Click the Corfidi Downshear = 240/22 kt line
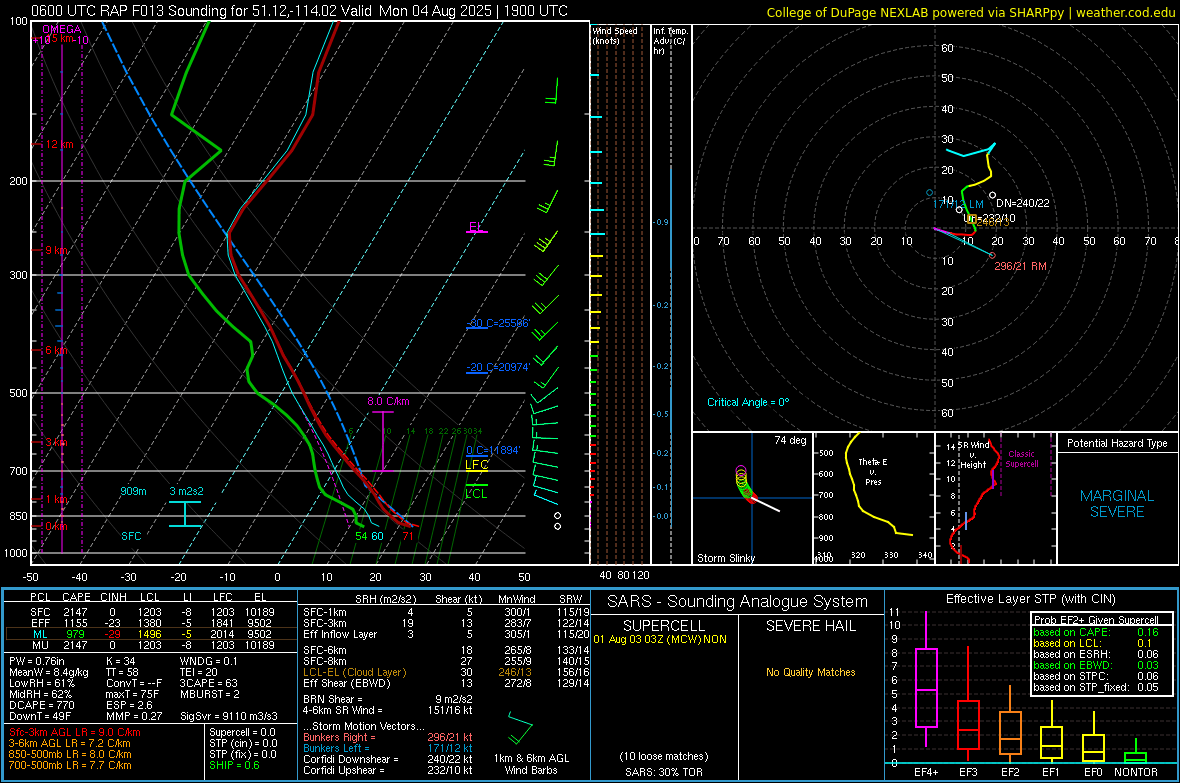The width and height of the screenshot is (1180, 783). coord(388,760)
